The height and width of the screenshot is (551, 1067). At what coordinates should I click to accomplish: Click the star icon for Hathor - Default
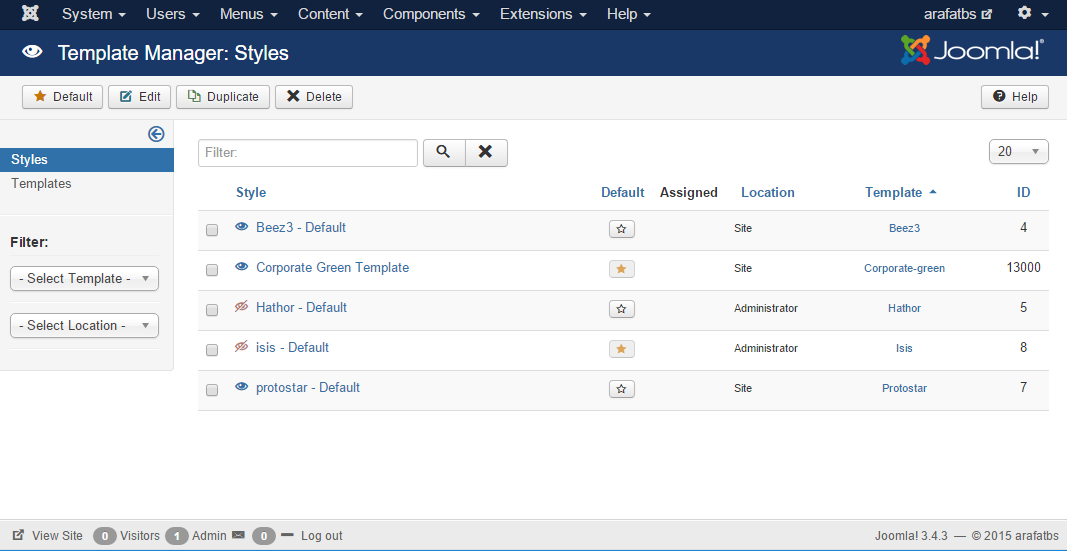coord(621,309)
